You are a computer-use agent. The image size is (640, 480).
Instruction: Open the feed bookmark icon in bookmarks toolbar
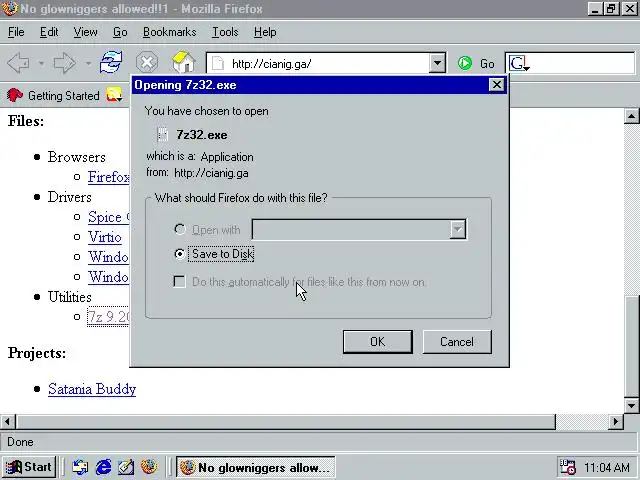(114, 95)
